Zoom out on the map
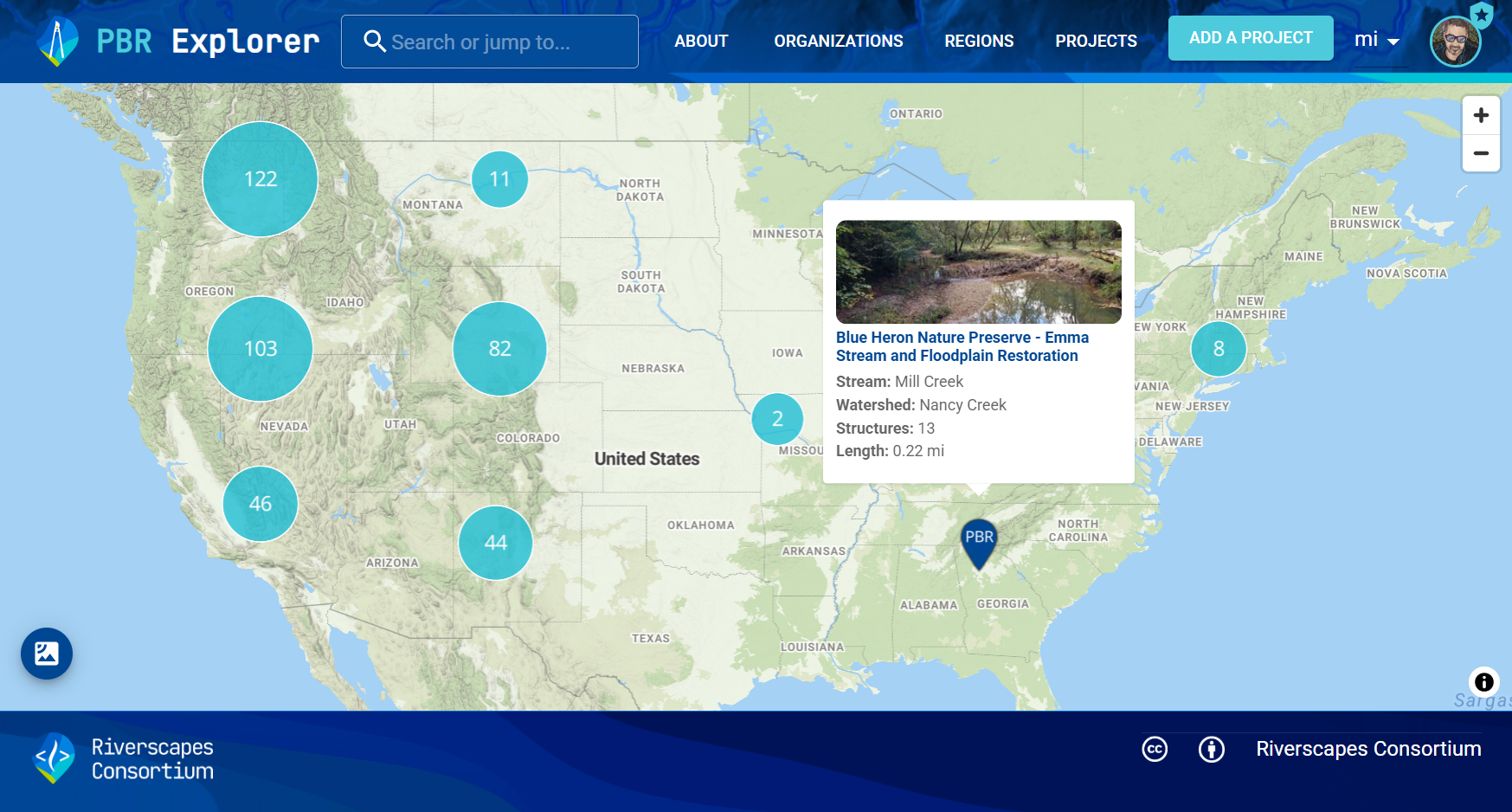1512x812 pixels. (x=1480, y=153)
